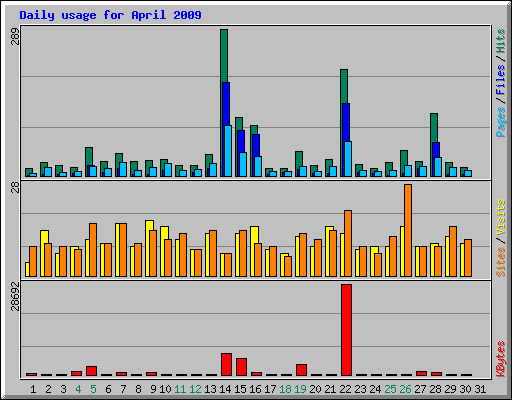
Task: Click day '26' on the x-axis
Action: (x=405, y=389)
